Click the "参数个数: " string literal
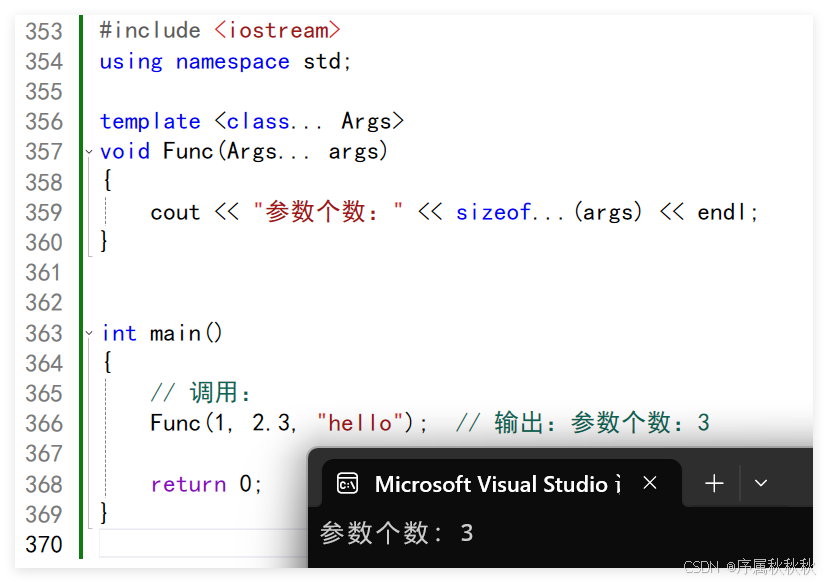The width and height of the screenshot is (828, 583). click(328, 212)
